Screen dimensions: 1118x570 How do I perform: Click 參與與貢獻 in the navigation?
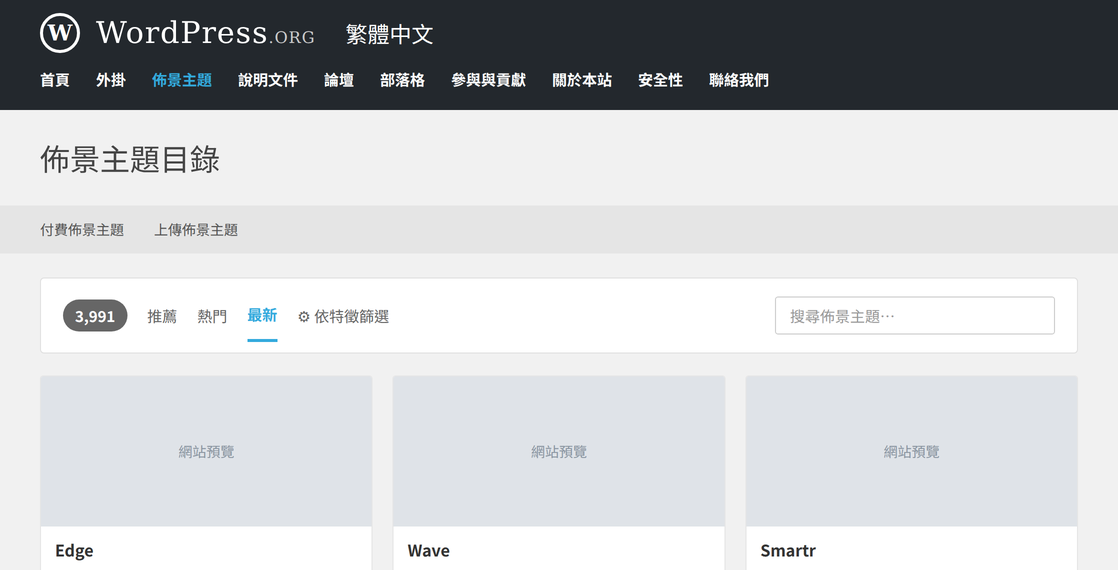(x=488, y=81)
